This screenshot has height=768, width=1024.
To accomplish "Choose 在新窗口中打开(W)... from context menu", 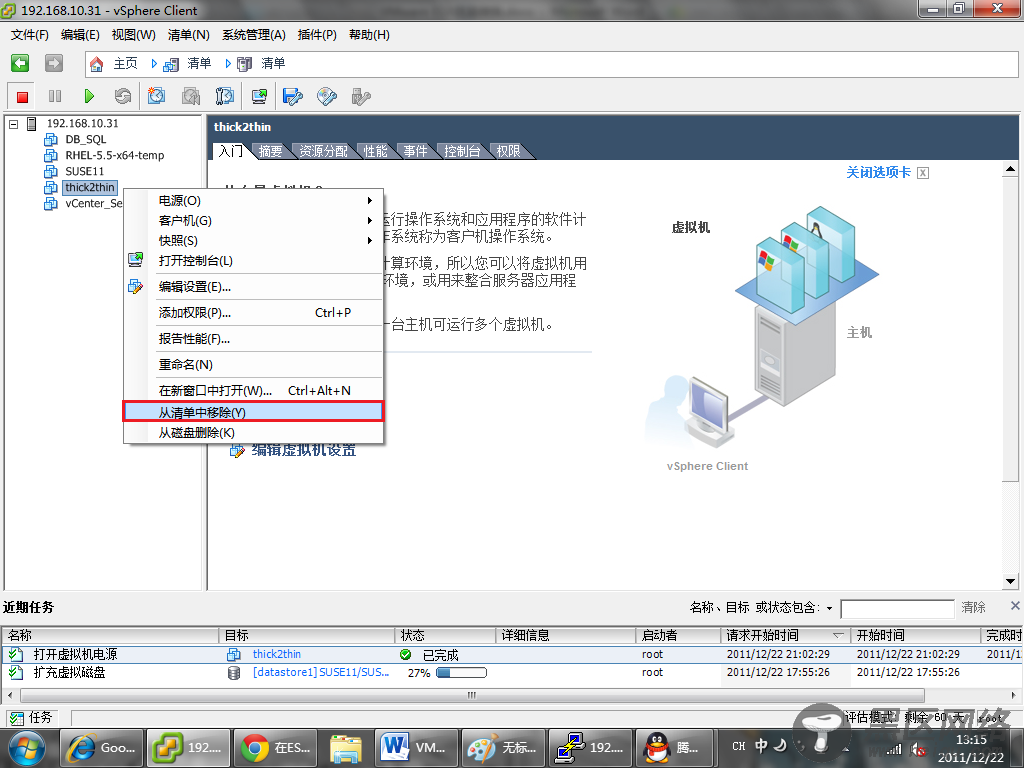I will click(x=253, y=391).
